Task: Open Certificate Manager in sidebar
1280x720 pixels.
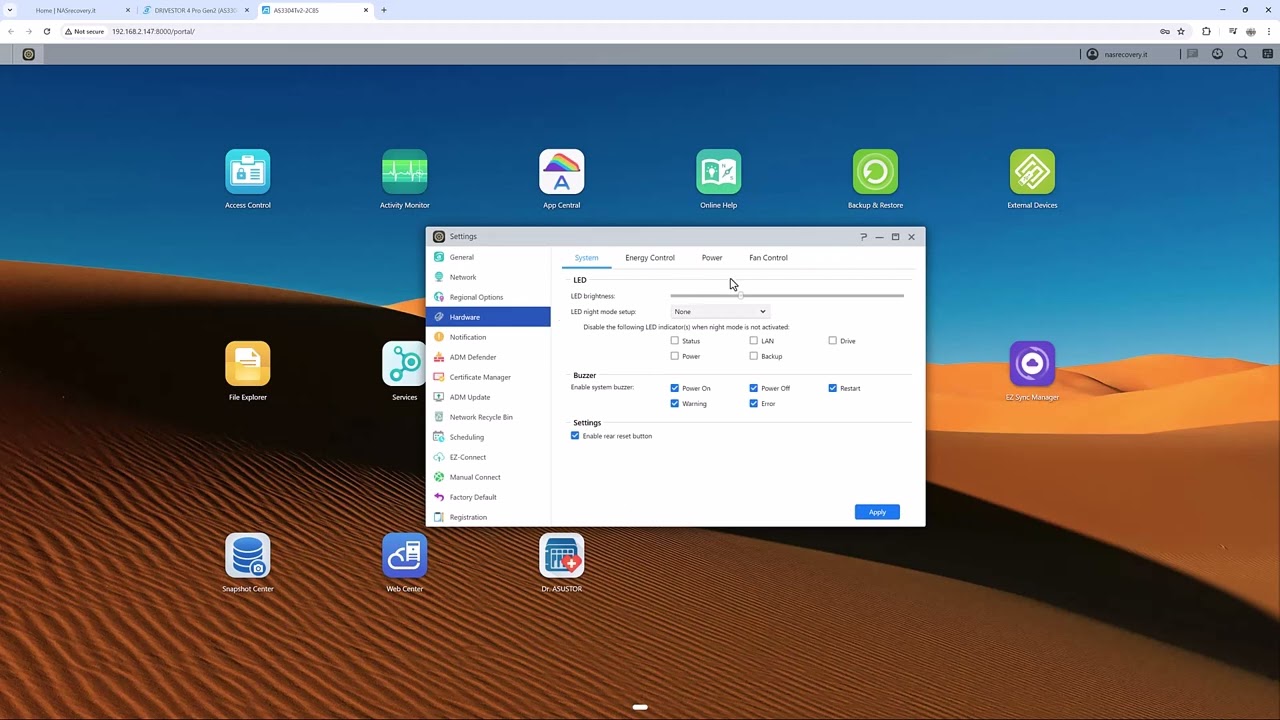Action: (x=488, y=377)
